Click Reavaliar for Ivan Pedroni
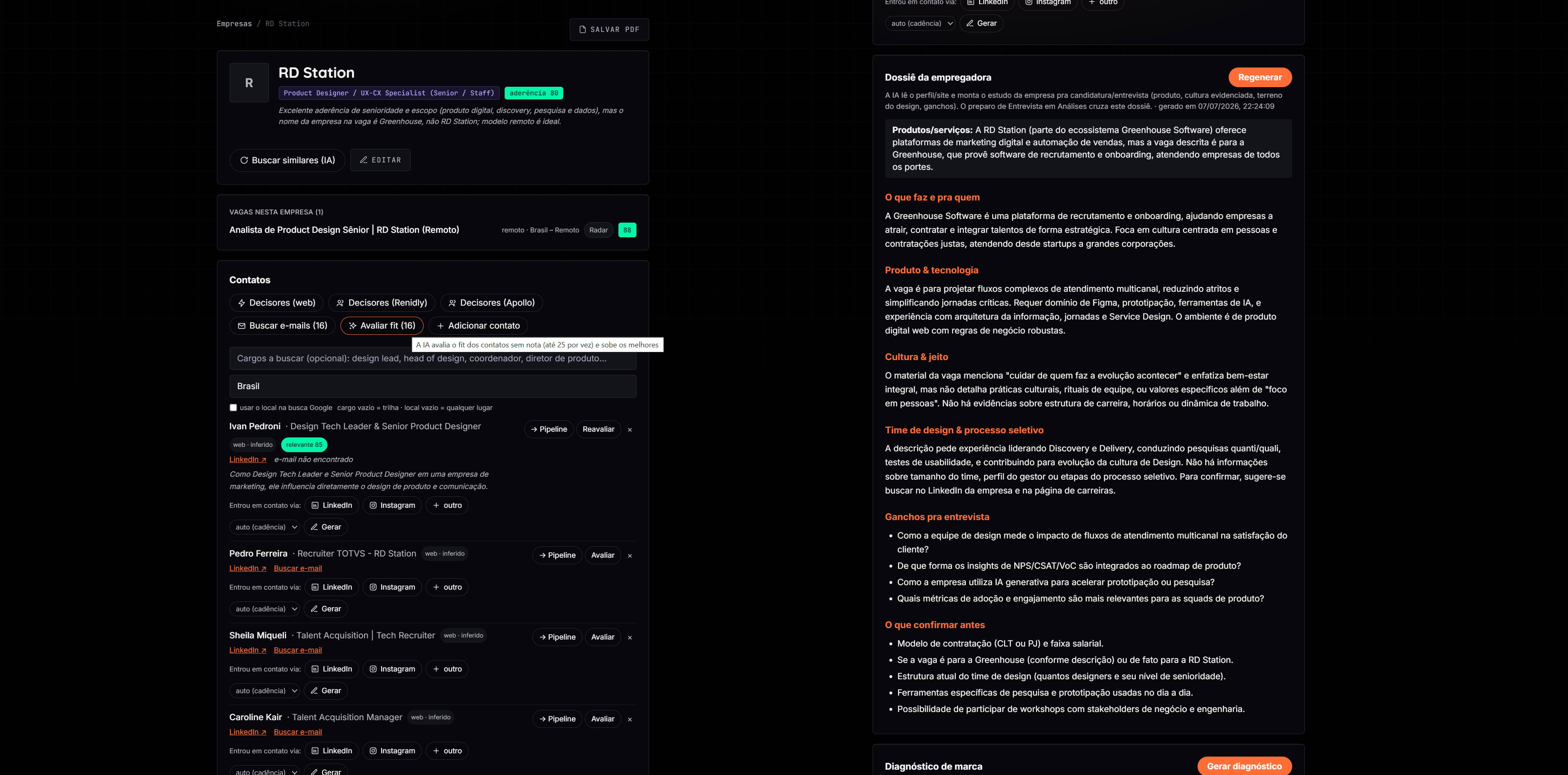The width and height of the screenshot is (1568, 775). coord(598,430)
